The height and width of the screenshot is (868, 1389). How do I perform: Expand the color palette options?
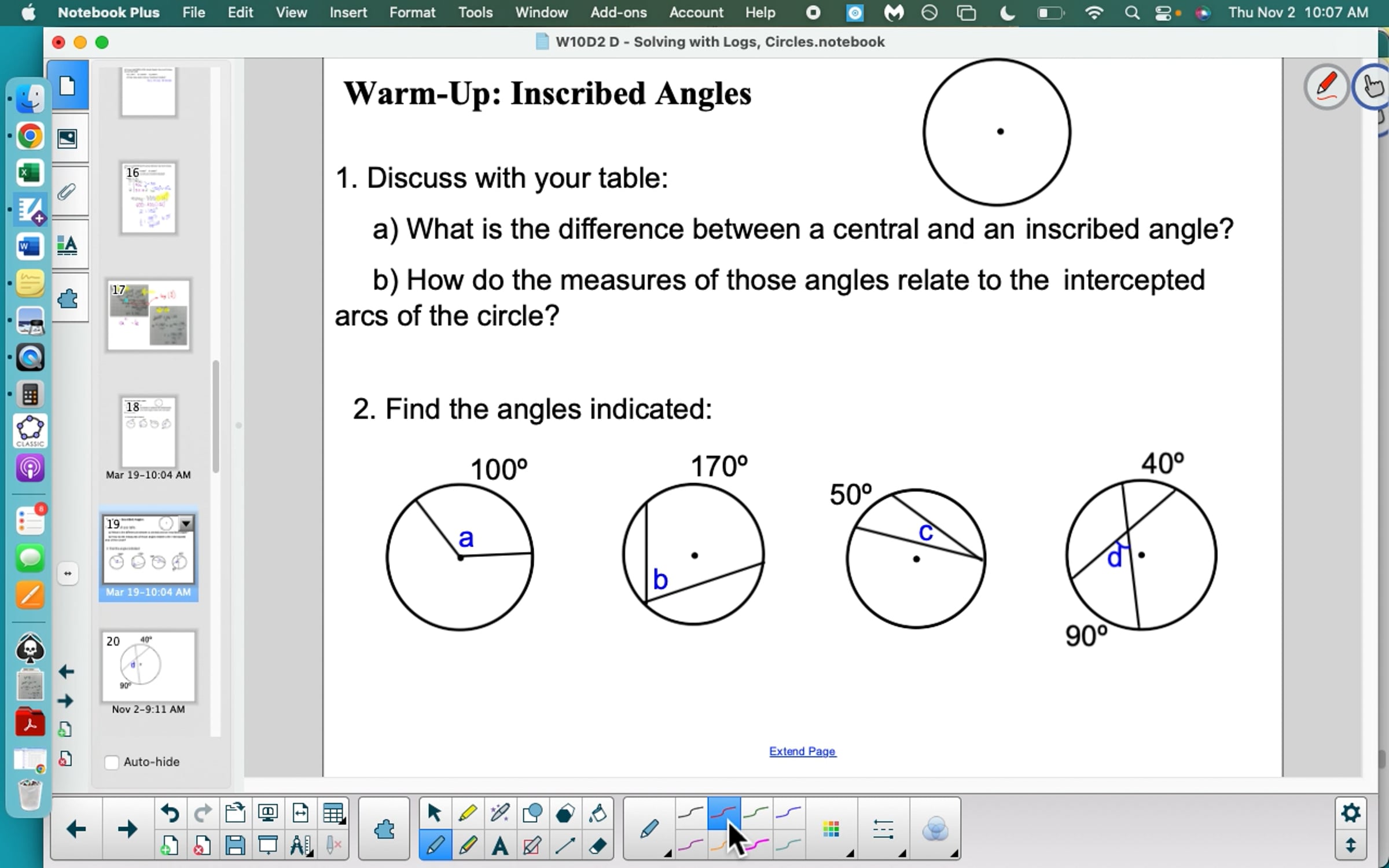coord(832,829)
